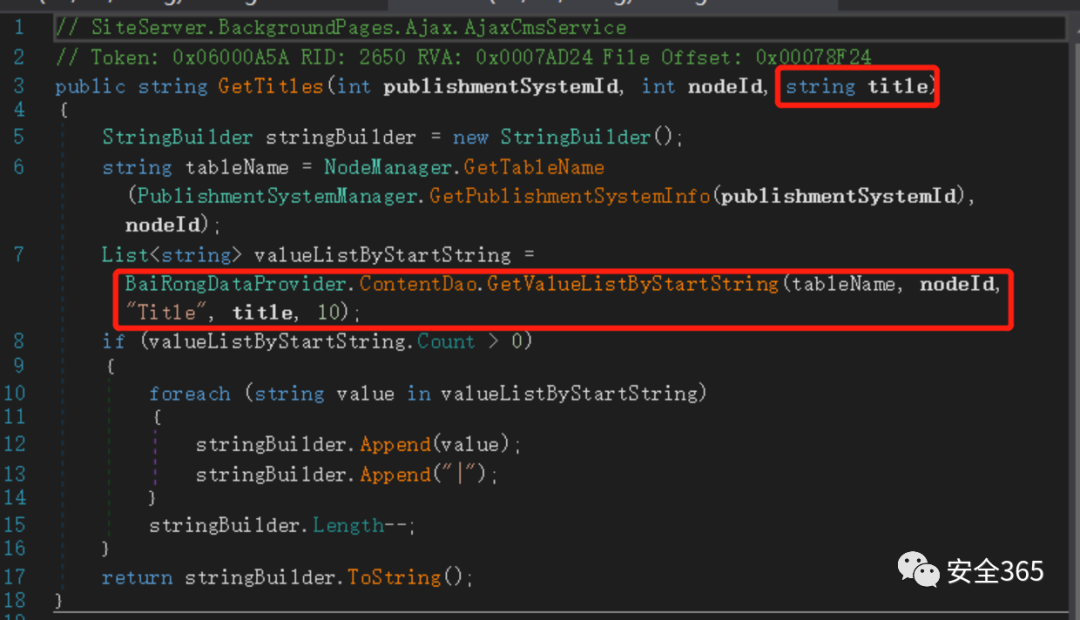Click the 'foreach' keyword on line 10

tap(190, 393)
